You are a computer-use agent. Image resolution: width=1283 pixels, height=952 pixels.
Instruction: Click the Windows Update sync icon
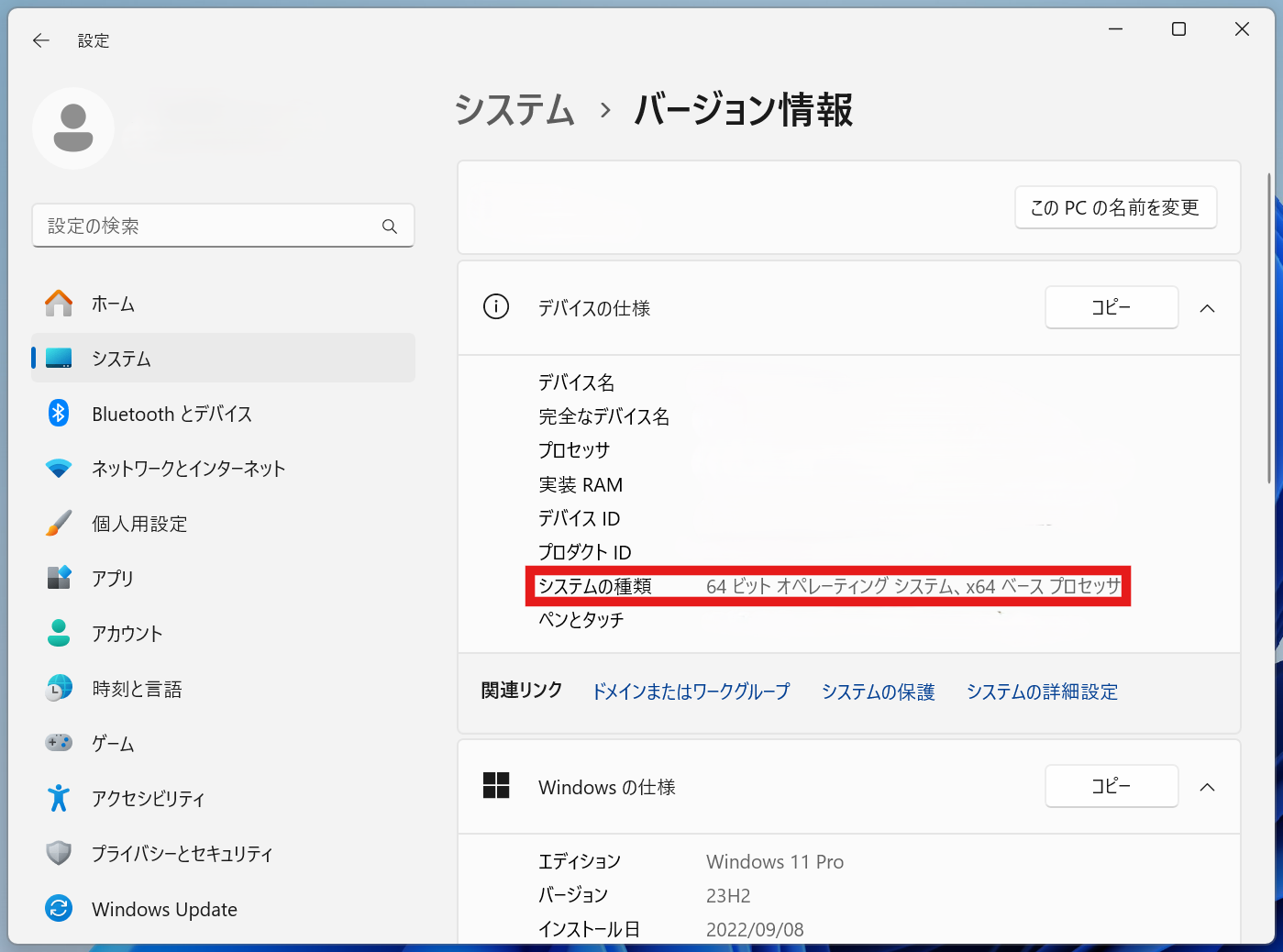pos(59,909)
